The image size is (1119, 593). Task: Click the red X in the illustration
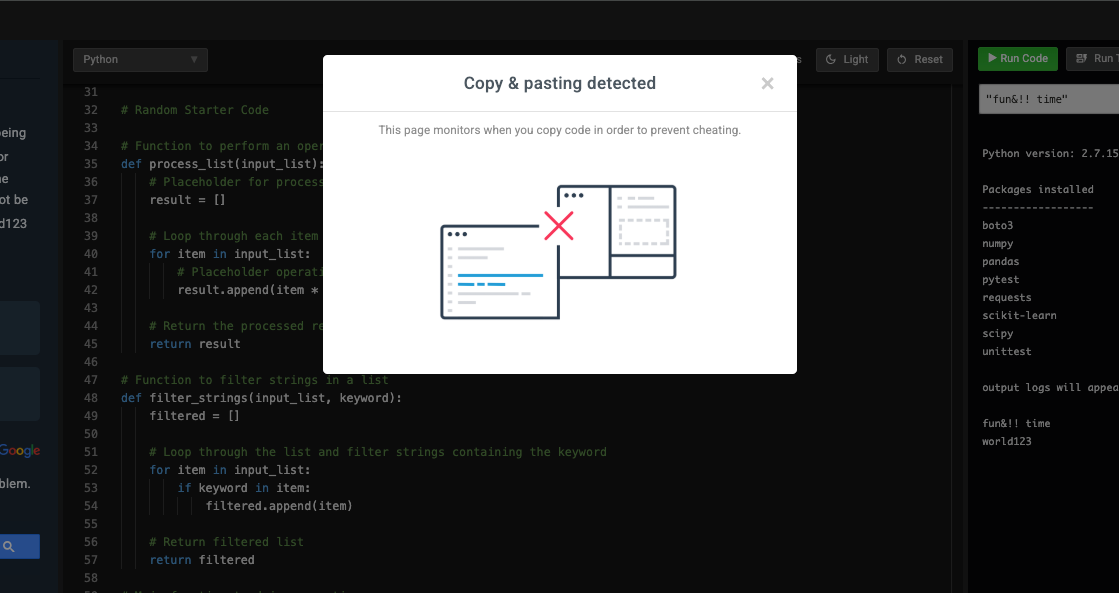pos(558,226)
